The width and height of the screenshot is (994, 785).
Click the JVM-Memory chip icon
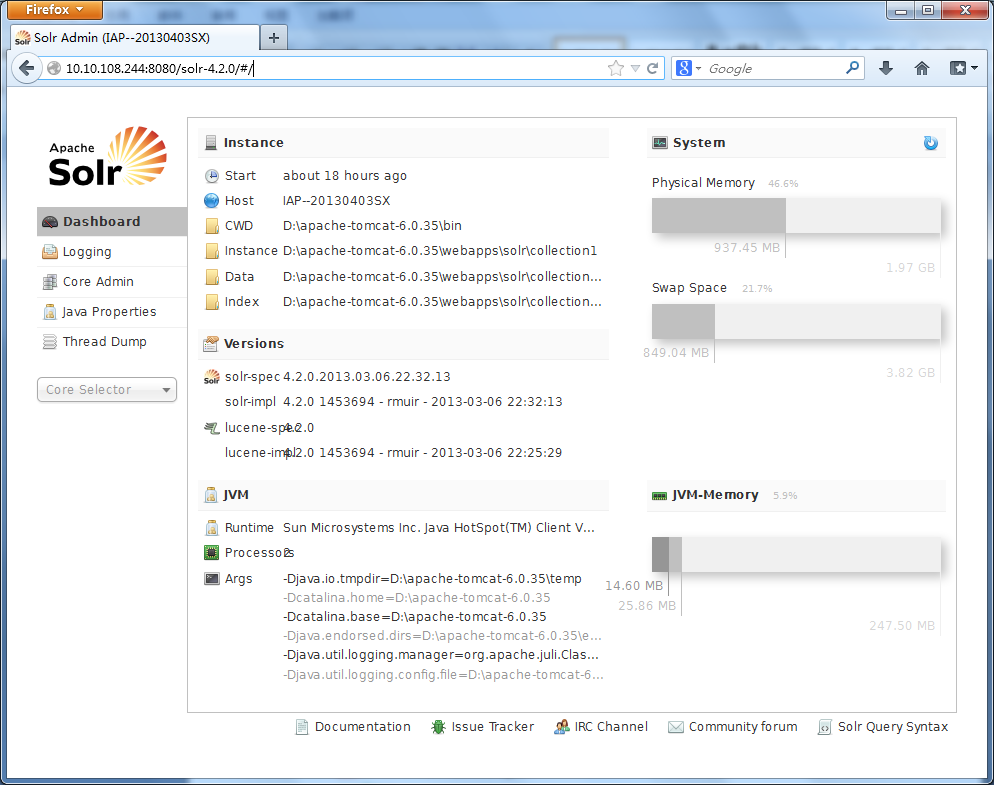point(660,496)
